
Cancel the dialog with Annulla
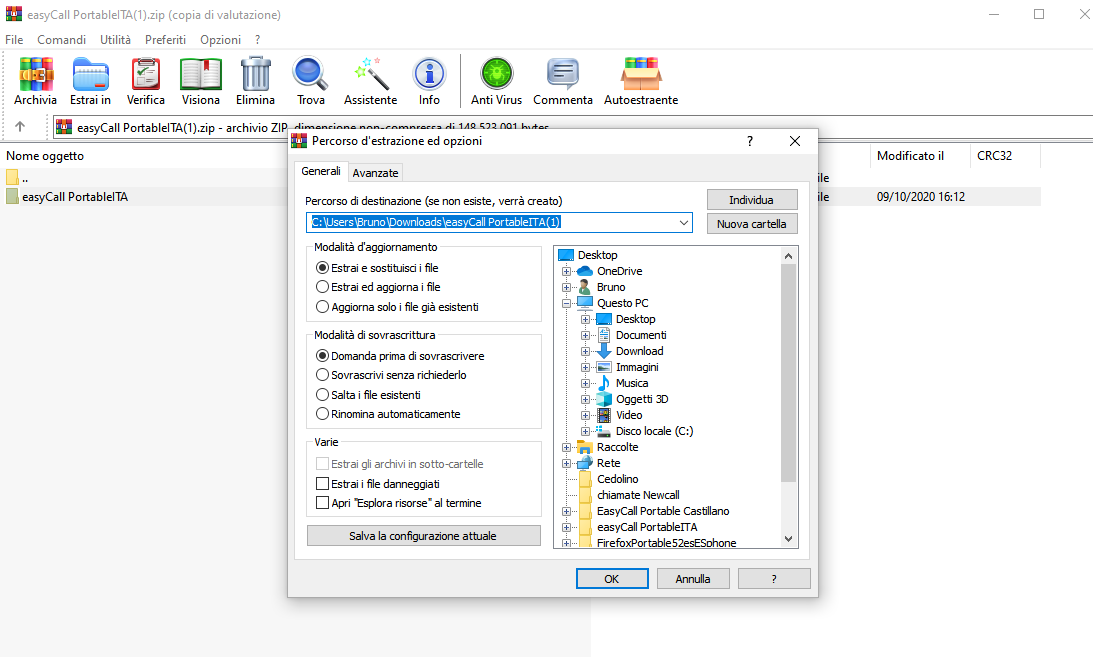tap(693, 579)
